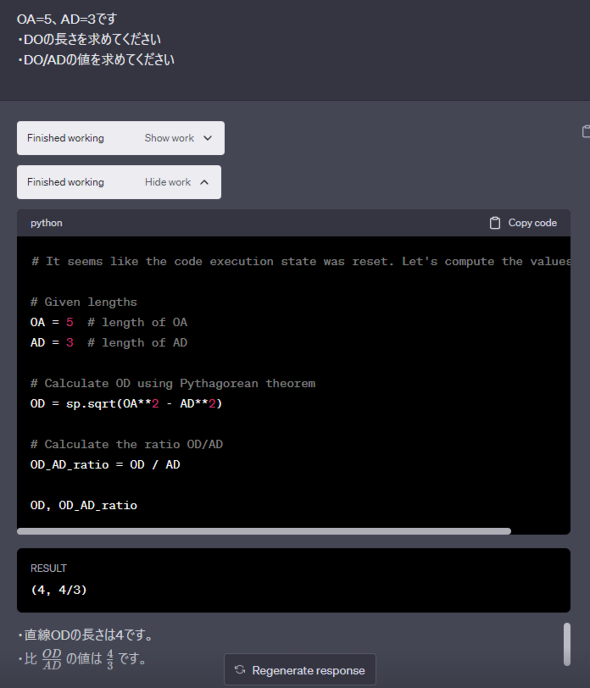Click the python language label in code header
590x688 pixels.
point(46,223)
